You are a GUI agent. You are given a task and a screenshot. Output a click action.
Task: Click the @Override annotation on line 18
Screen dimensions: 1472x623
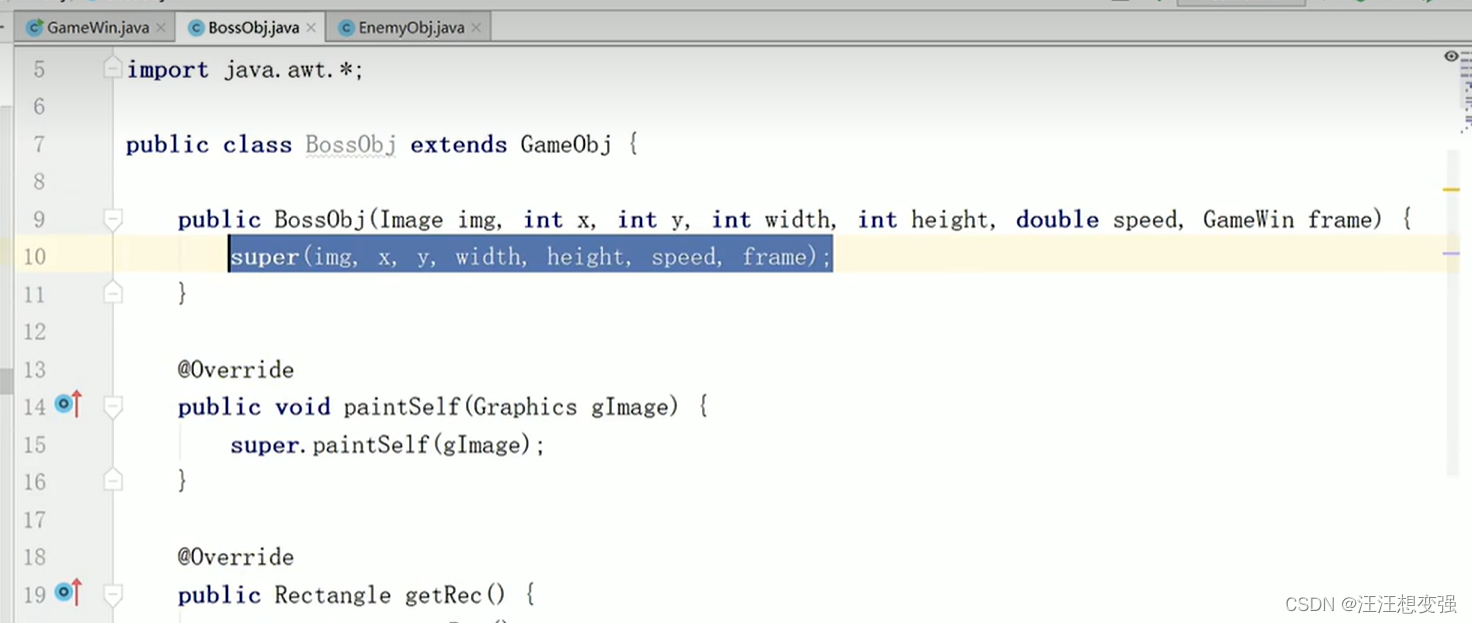(x=236, y=557)
